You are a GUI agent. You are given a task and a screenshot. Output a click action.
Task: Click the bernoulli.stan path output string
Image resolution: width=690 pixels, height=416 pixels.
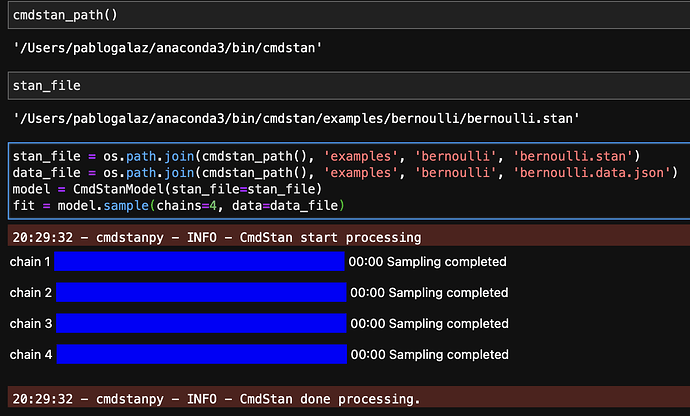click(x=296, y=118)
